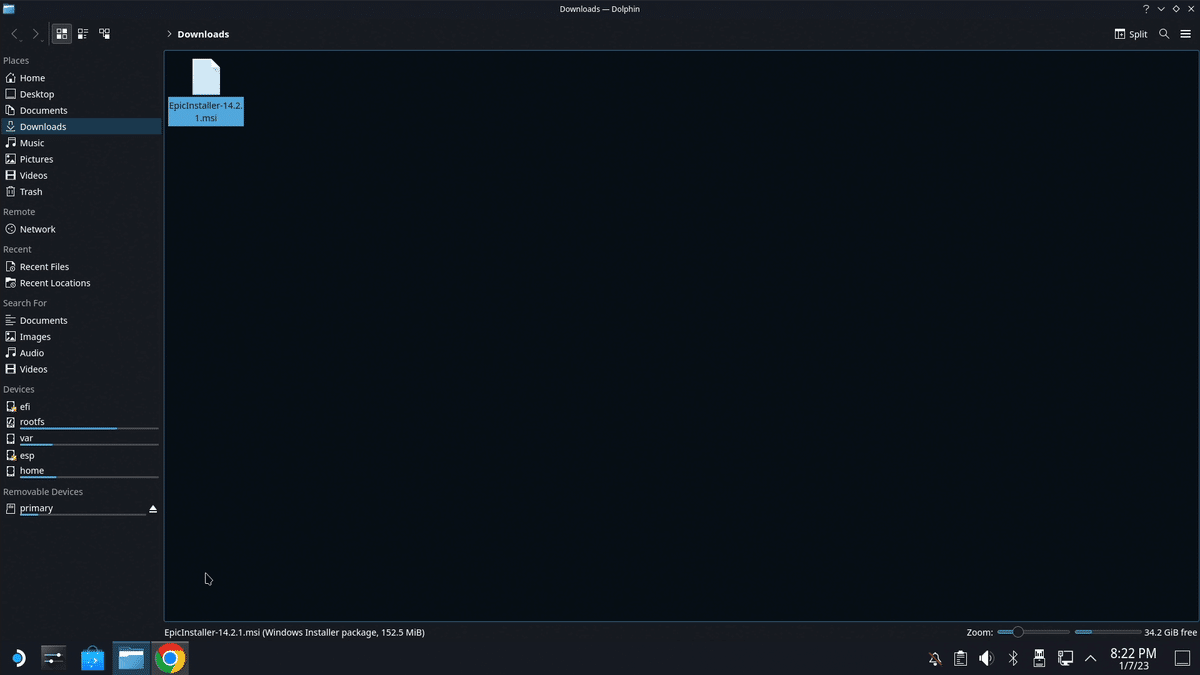Open the application launcher in the taskbar
Image resolution: width=1200 pixels, height=675 pixels.
point(18,658)
